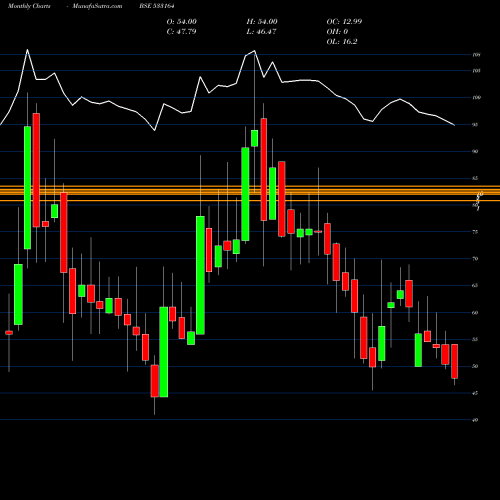500x500 pixels.
Task: Click the 90 price axis label
Action: tap(475, 151)
